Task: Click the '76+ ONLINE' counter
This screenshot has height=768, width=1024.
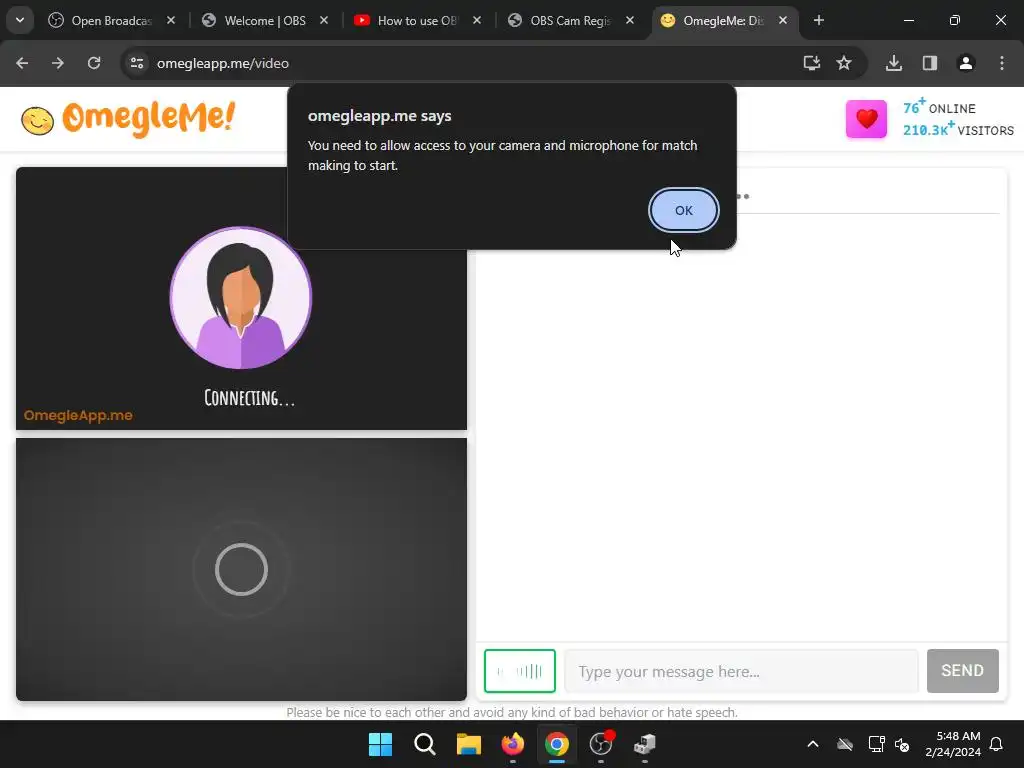Action: [939, 107]
